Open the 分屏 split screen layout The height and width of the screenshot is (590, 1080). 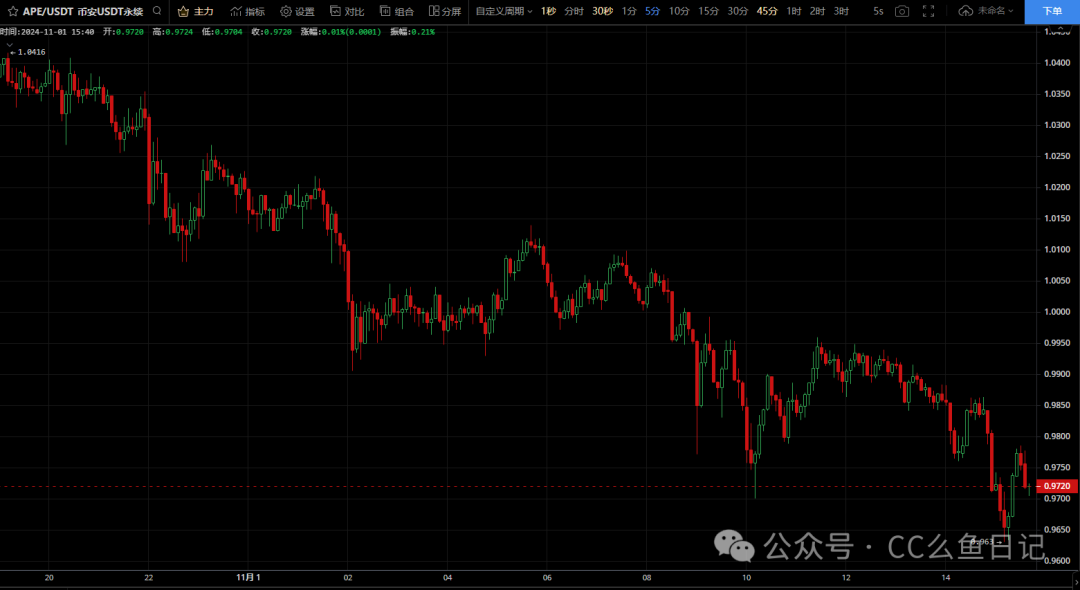pos(445,11)
